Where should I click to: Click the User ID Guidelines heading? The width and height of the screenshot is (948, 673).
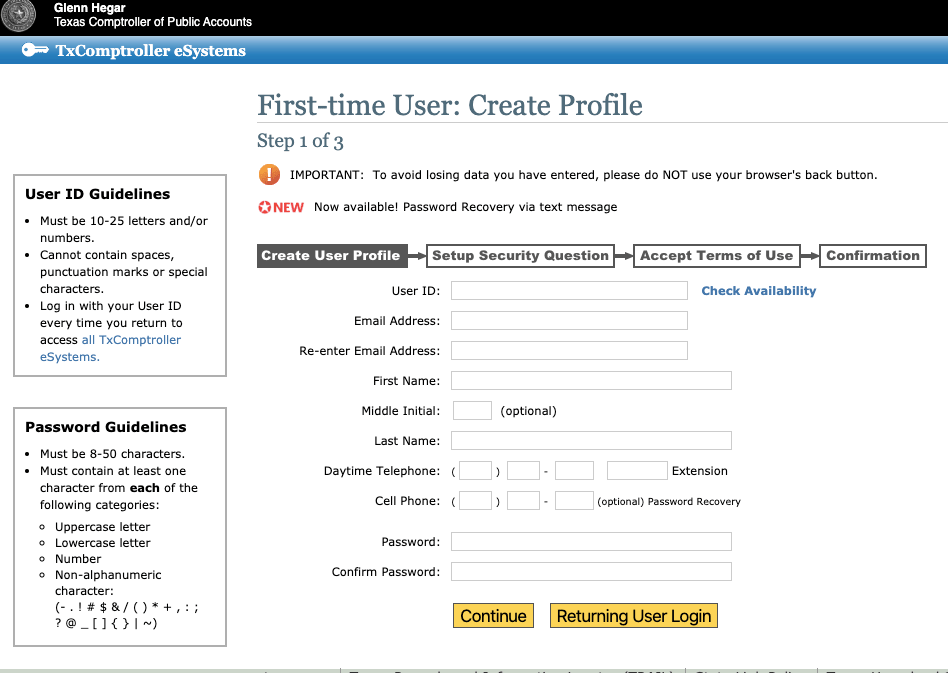point(97,194)
